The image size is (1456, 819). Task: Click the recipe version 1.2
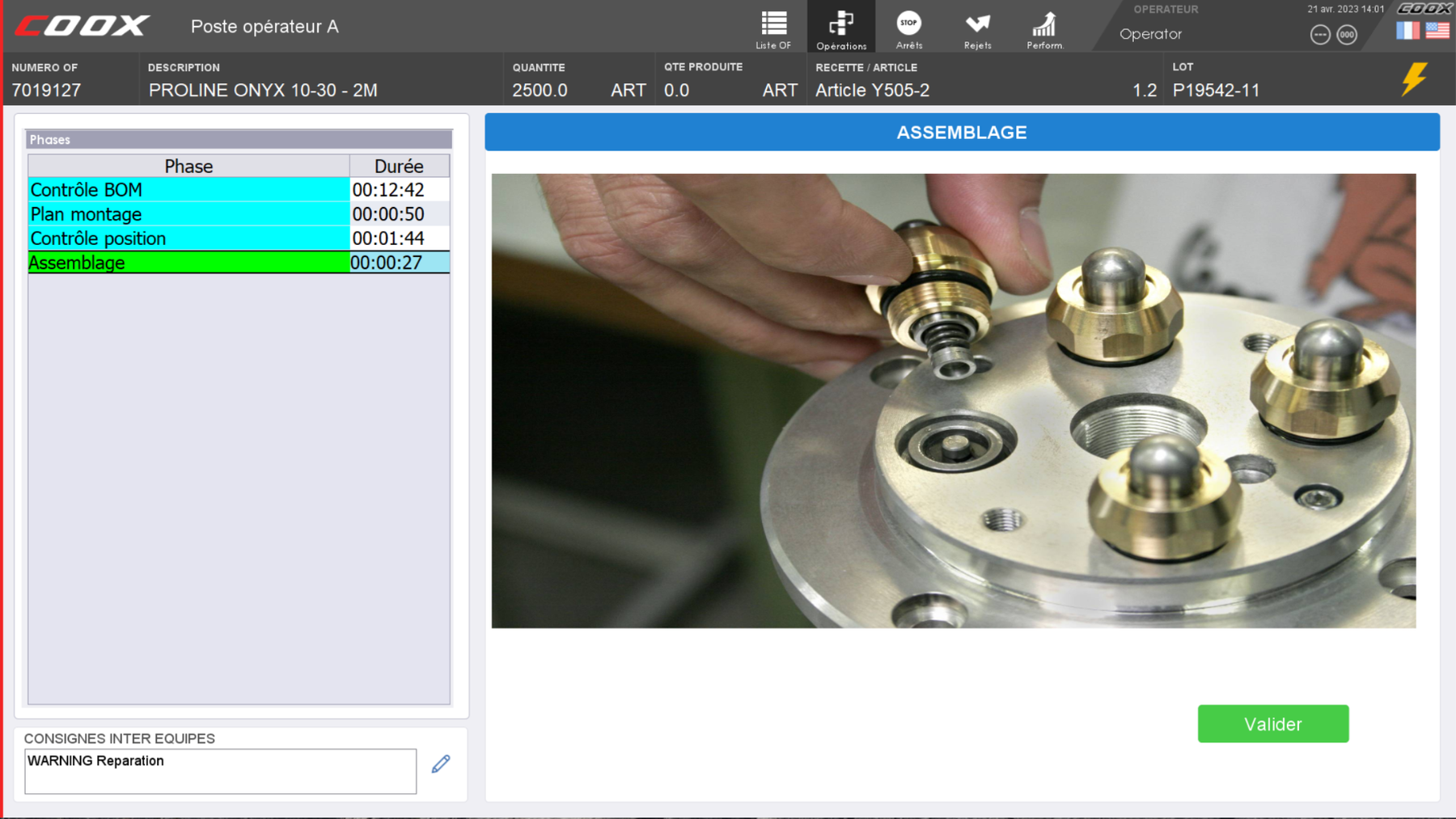[1145, 90]
